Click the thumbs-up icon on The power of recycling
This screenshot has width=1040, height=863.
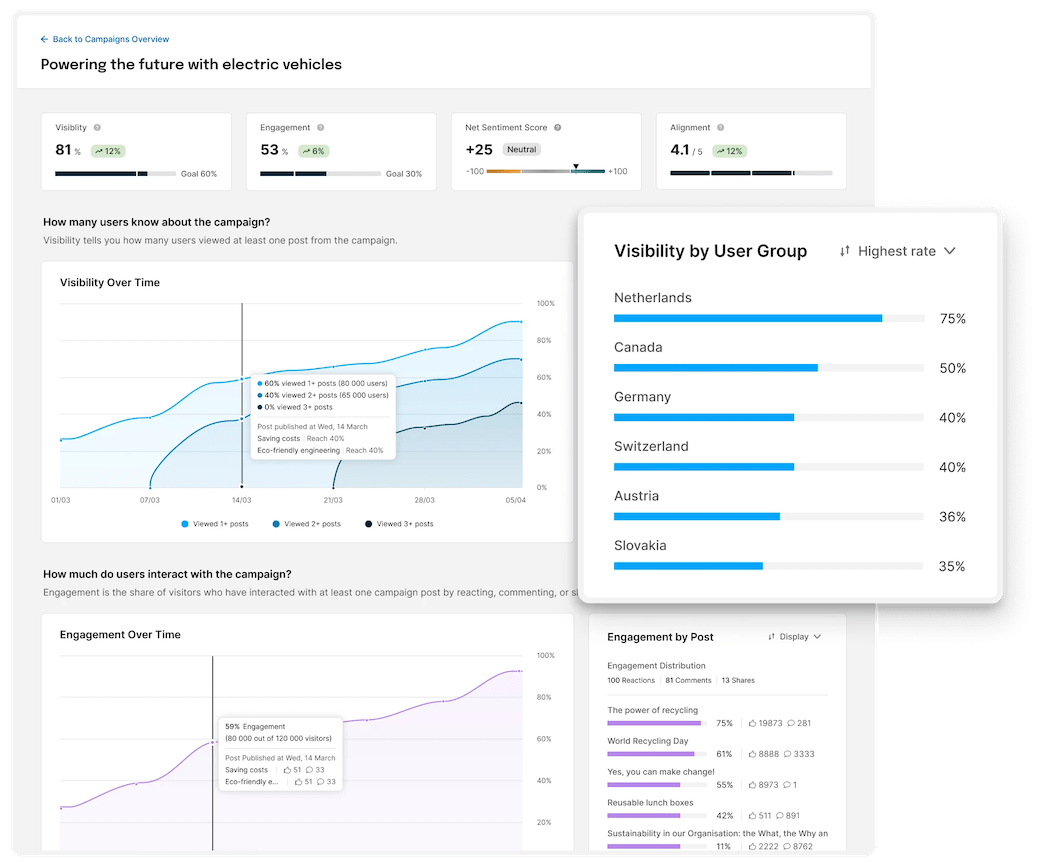(x=754, y=723)
